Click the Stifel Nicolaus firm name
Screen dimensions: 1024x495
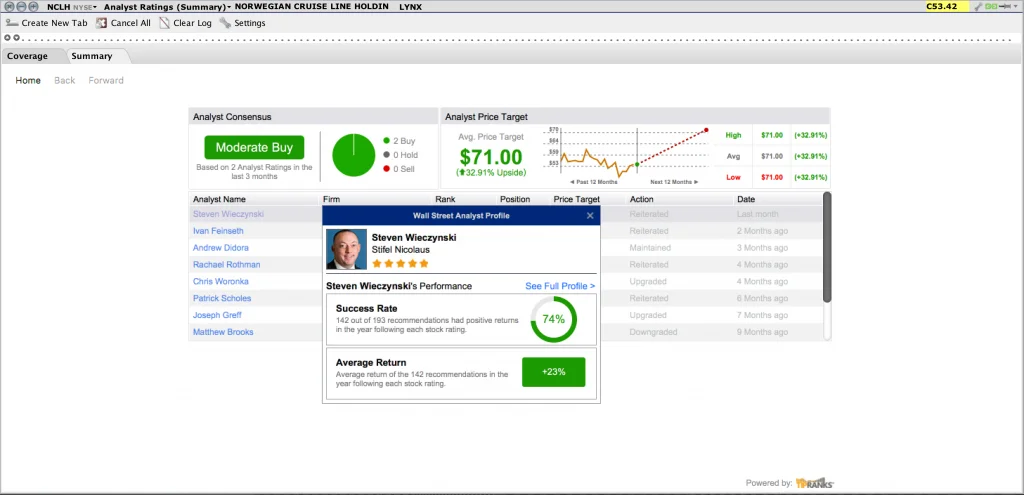(401, 249)
